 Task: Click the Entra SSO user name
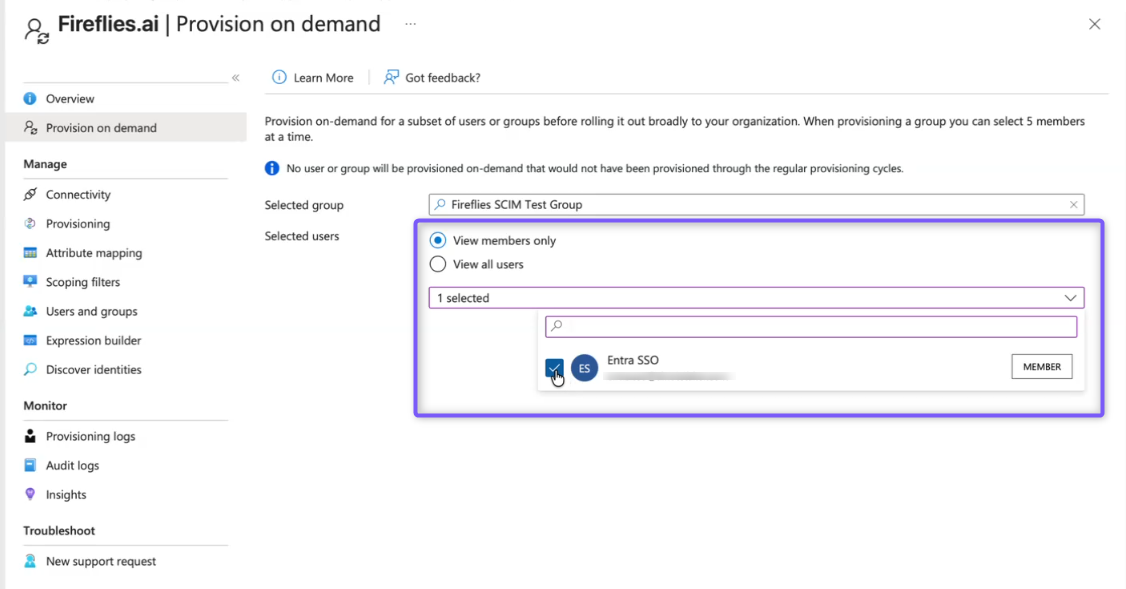[633, 361]
